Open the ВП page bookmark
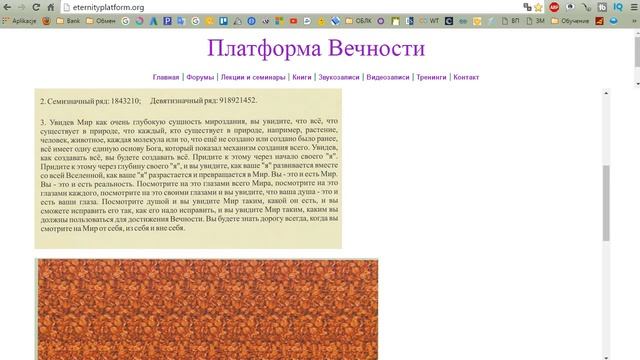640x360 pixels. (511, 21)
